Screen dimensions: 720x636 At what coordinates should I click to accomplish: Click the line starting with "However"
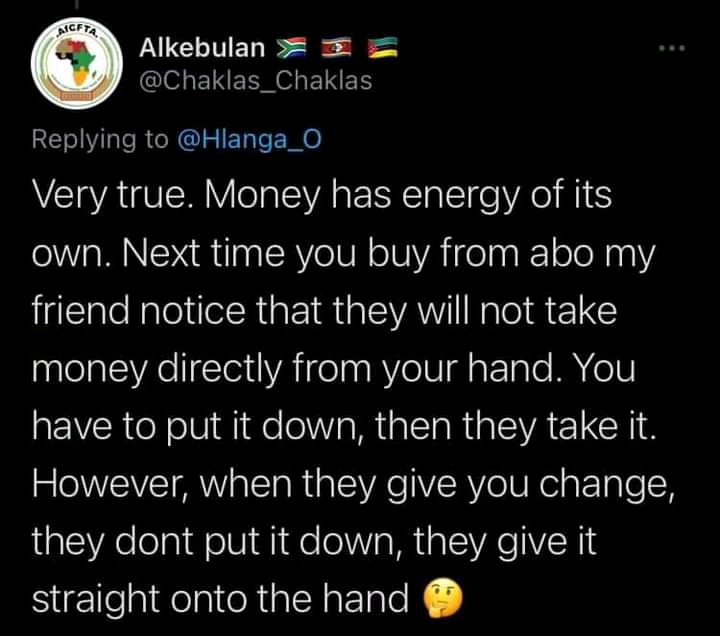(354, 485)
